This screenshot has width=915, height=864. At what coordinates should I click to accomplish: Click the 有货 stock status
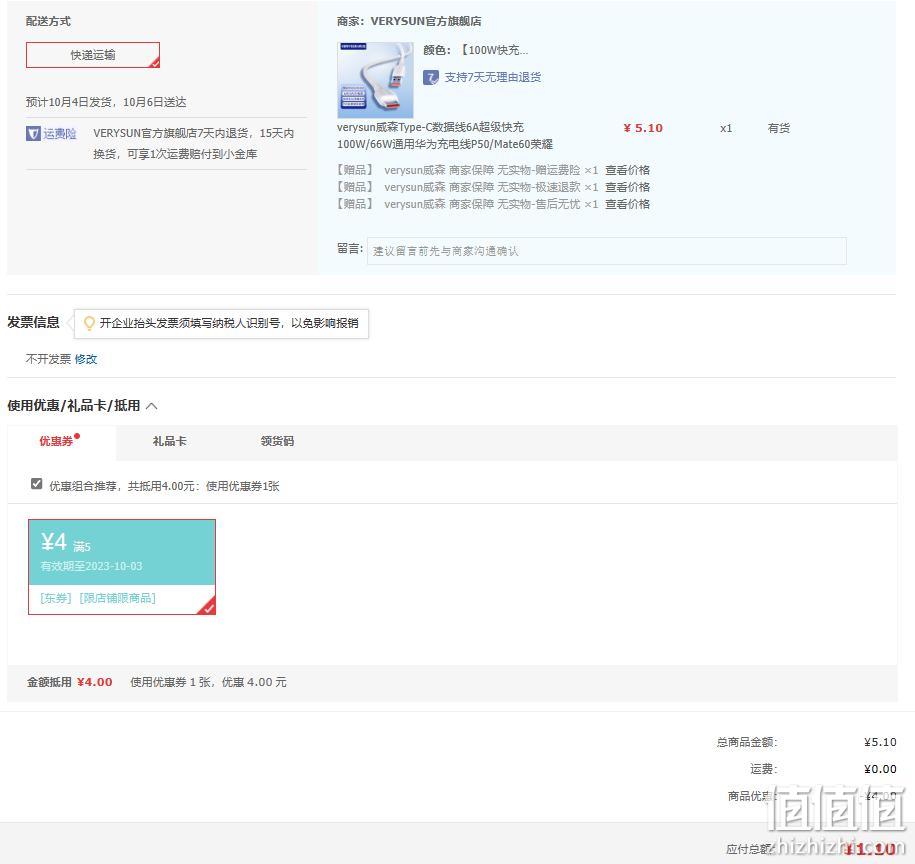tap(779, 128)
